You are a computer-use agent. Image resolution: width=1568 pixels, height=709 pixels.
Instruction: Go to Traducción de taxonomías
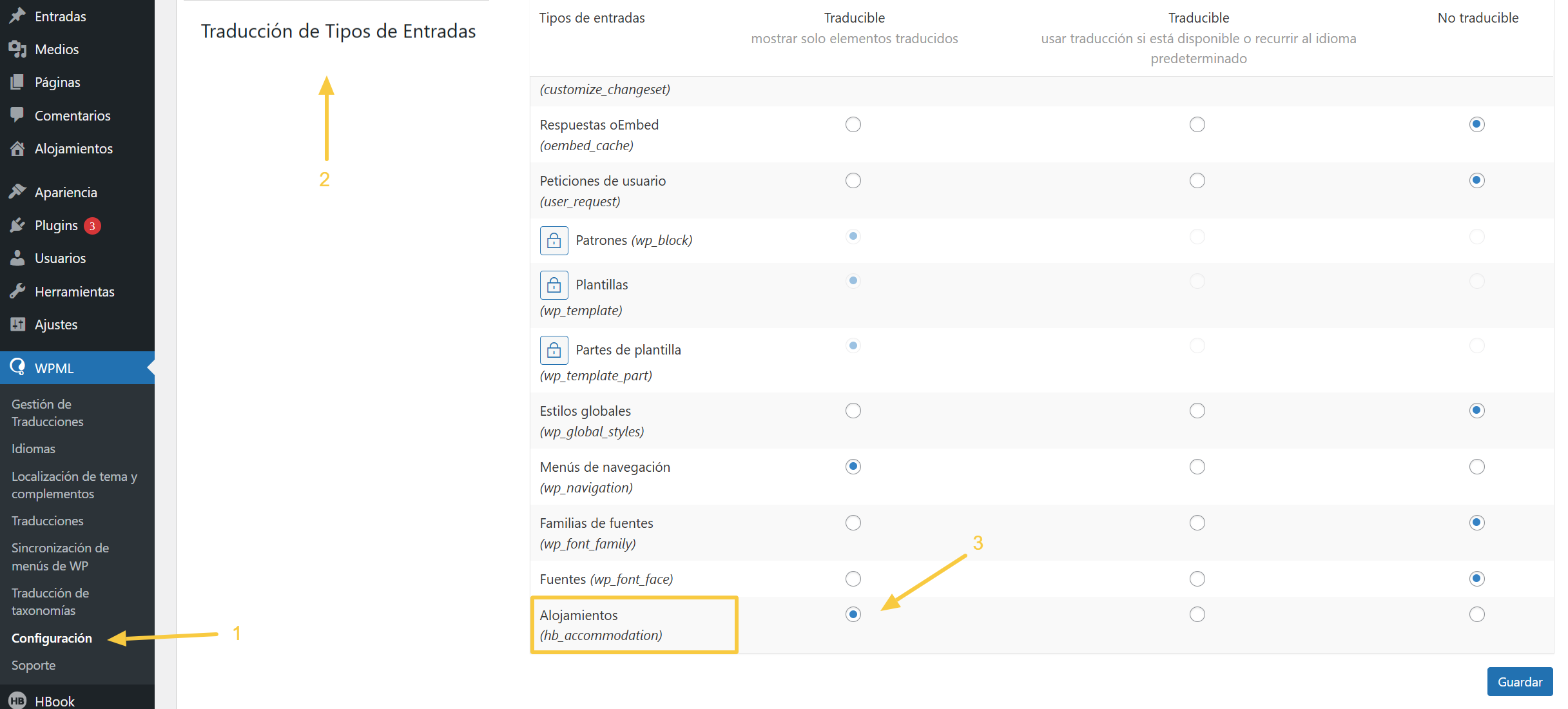tap(50, 601)
